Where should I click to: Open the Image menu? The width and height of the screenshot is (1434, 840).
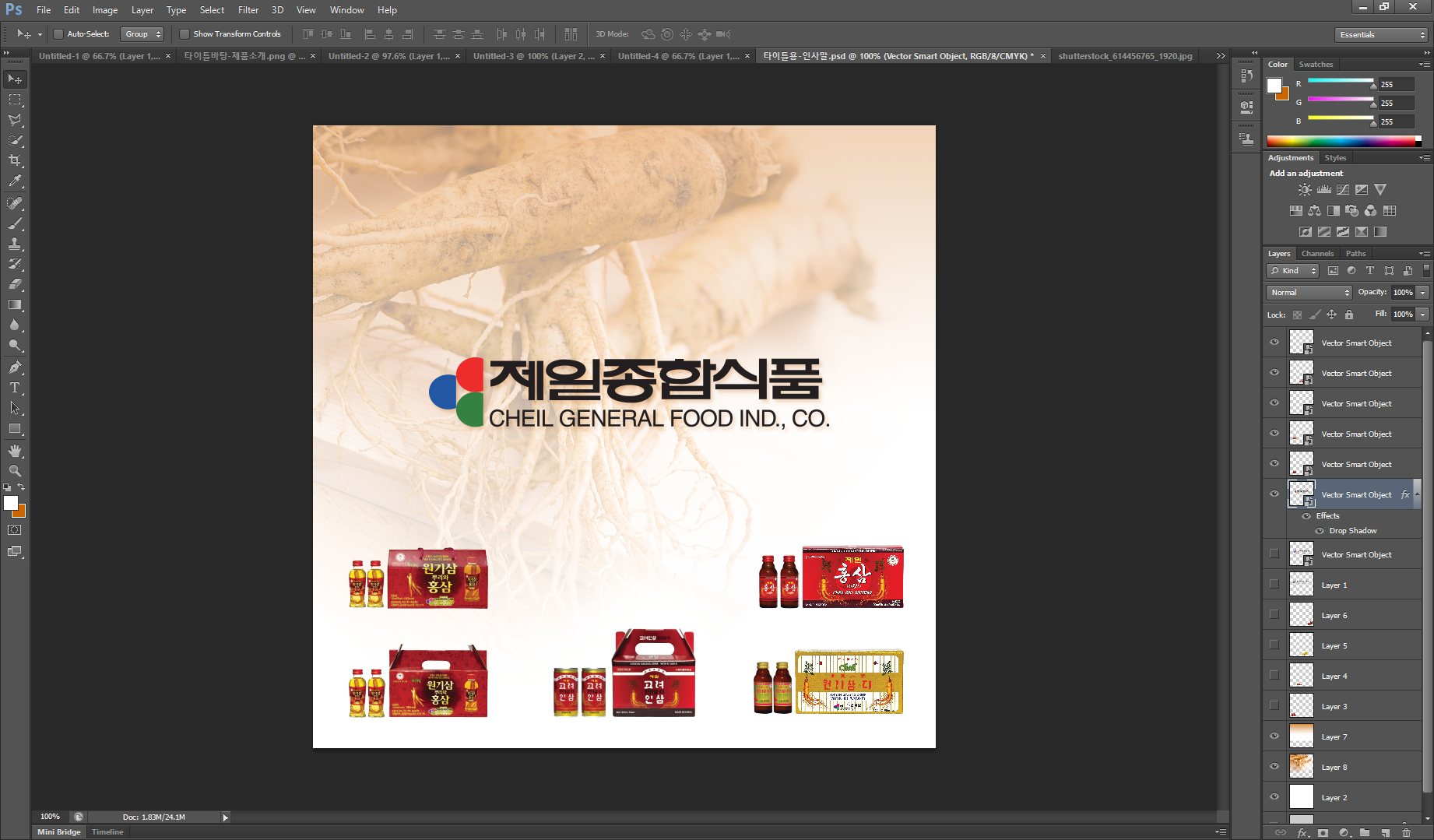(x=105, y=10)
